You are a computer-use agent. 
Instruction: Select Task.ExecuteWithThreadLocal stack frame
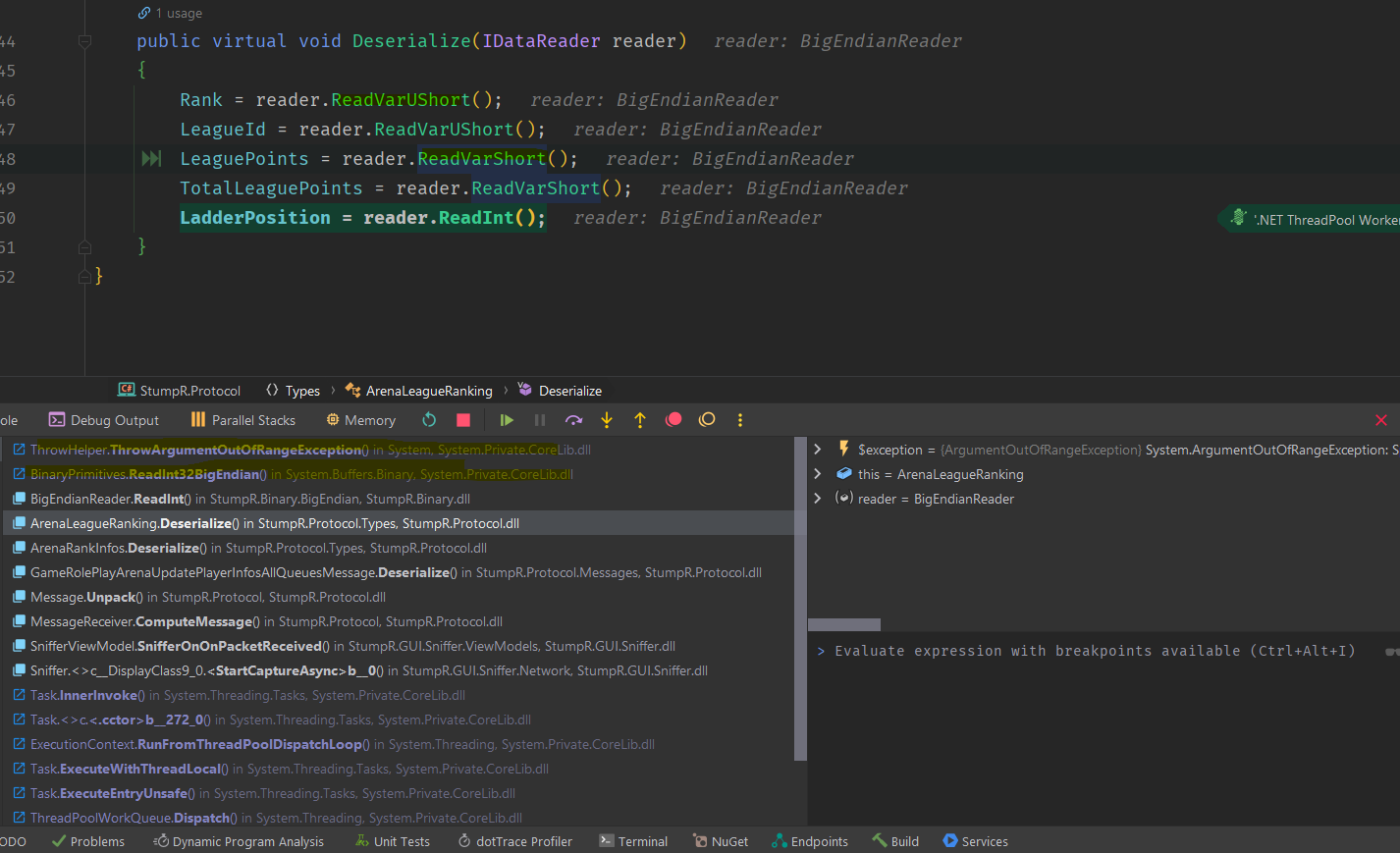click(399, 769)
